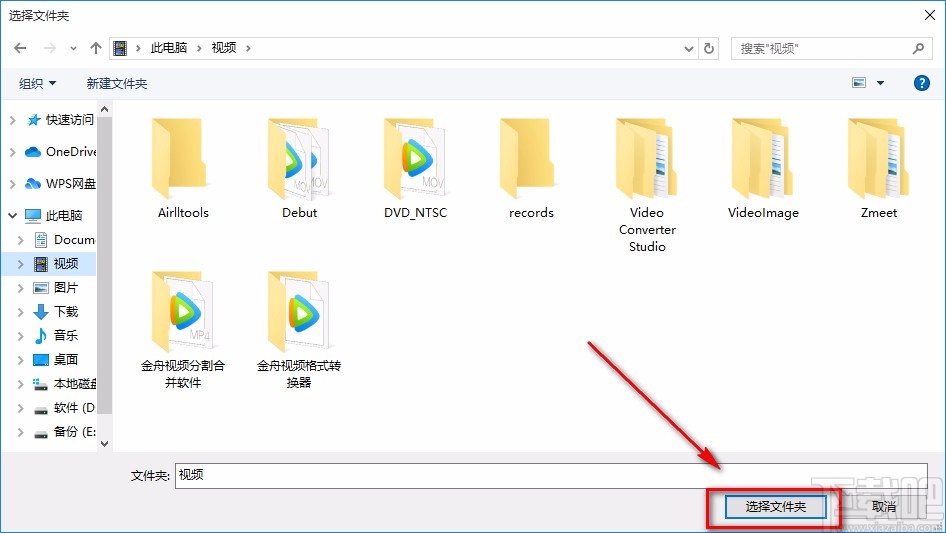
Task: Click the sidebar scroll up arrow
Action: [104, 109]
